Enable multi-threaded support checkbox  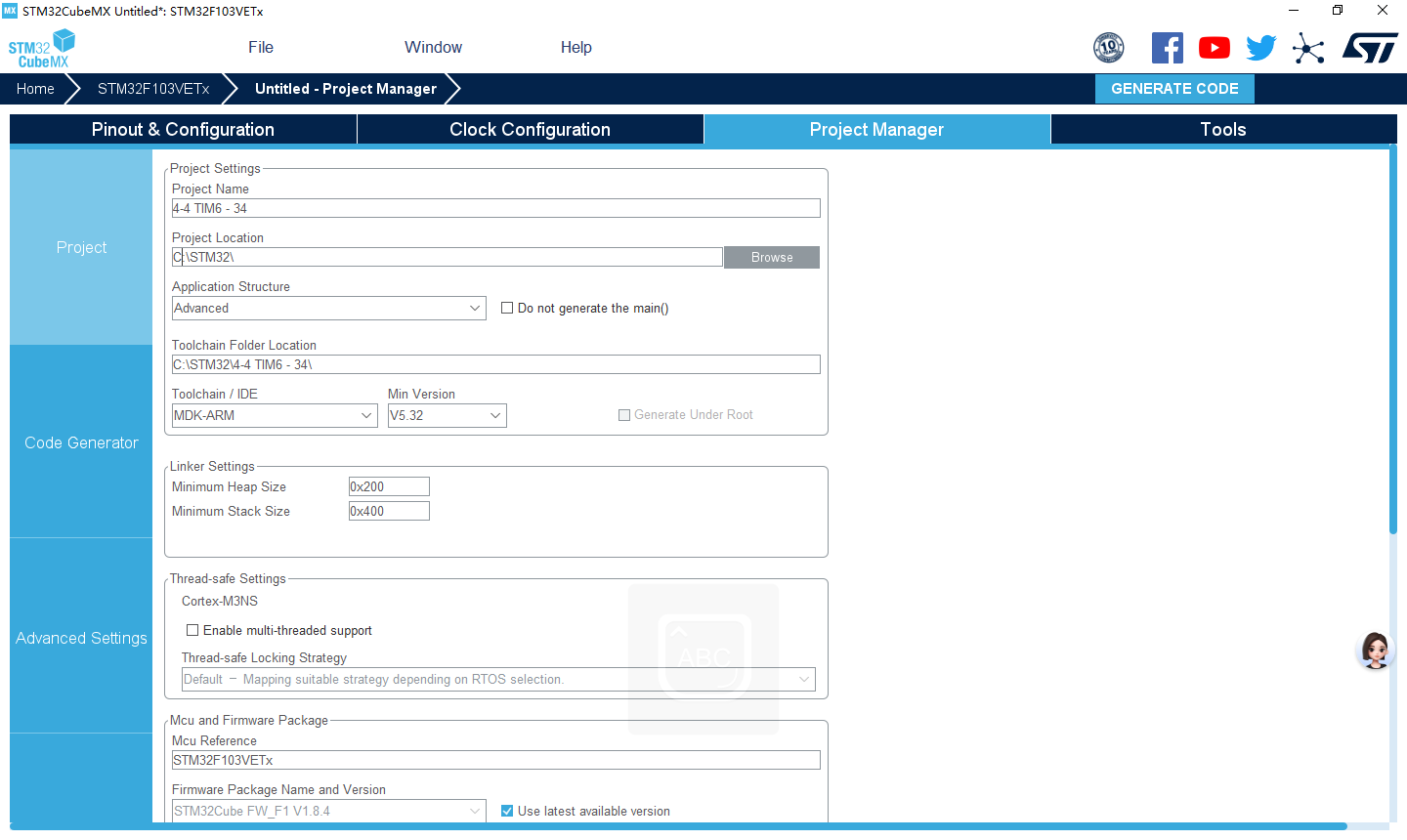pyautogui.click(x=192, y=630)
